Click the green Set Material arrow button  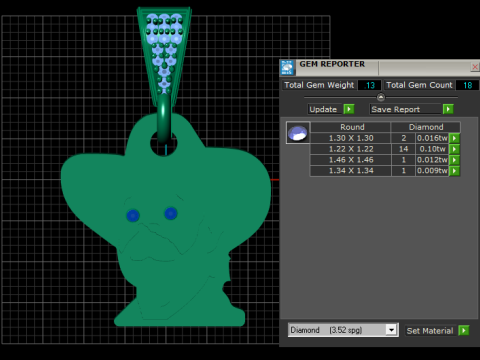(x=463, y=330)
